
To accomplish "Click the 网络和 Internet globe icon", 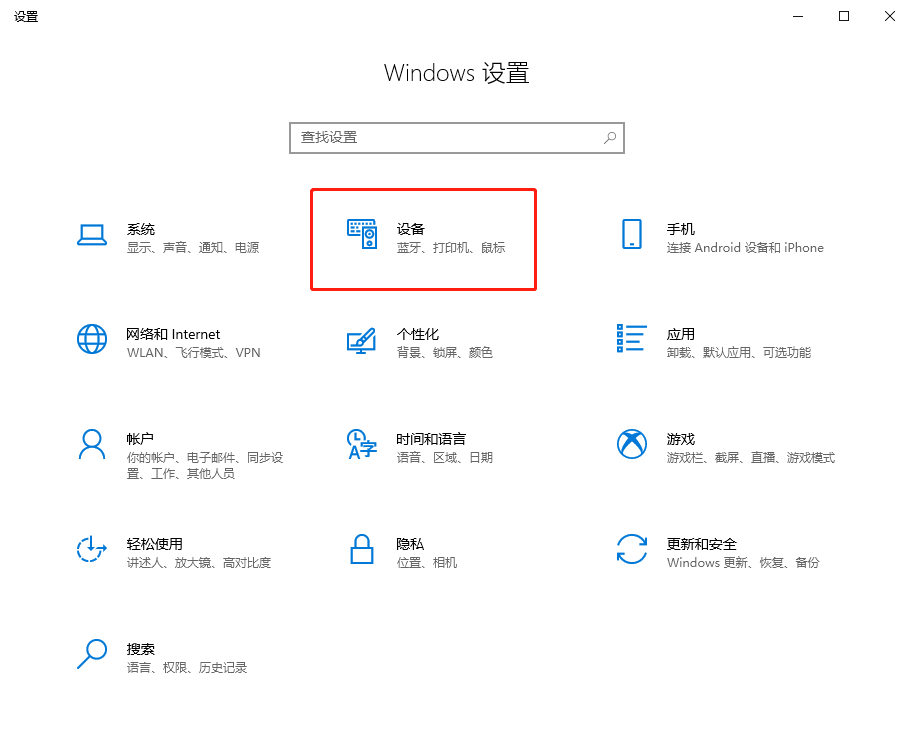I will pyautogui.click(x=92, y=339).
